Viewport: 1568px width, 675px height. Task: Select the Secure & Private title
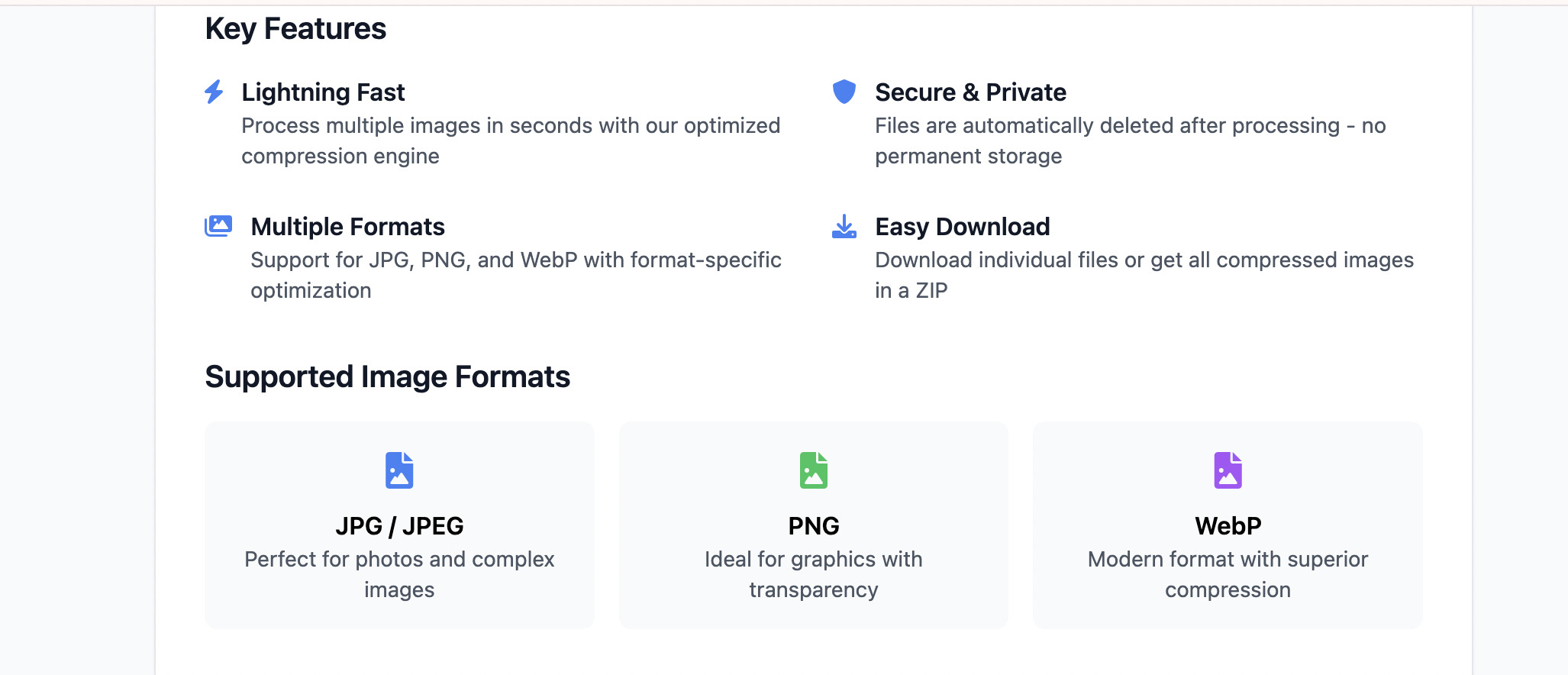(970, 92)
